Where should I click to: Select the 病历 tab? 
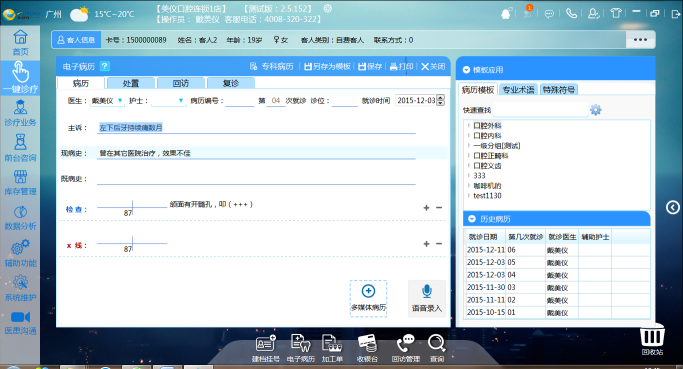click(x=81, y=83)
